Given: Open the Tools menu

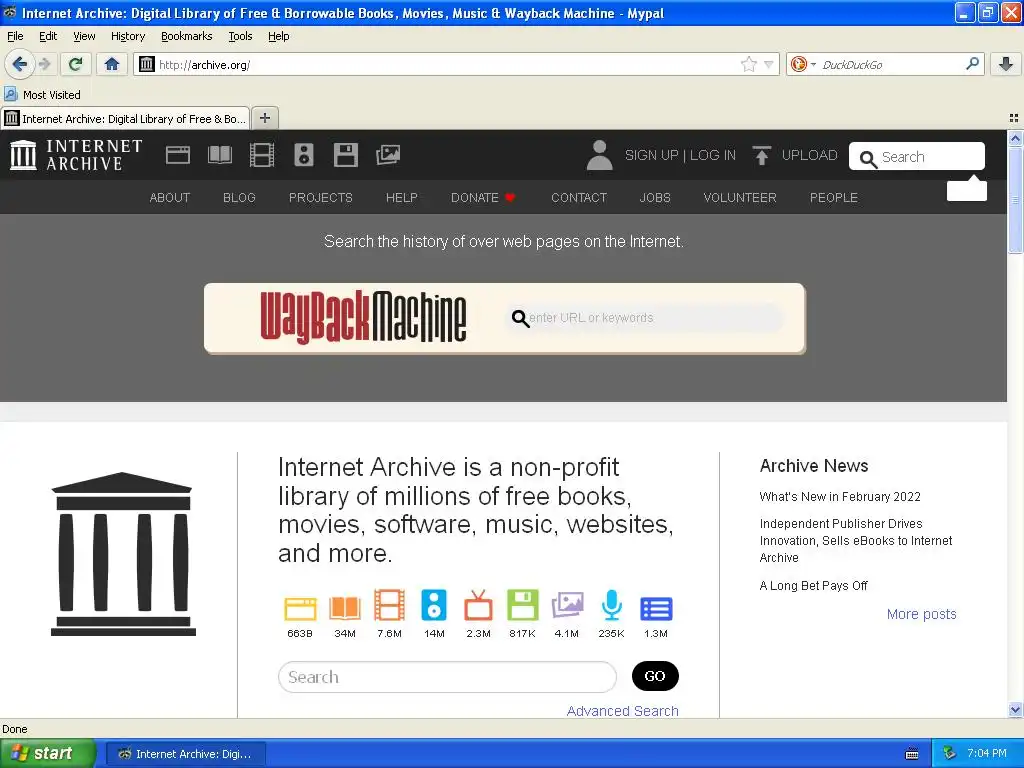Looking at the screenshot, I should click(x=240, y=36).
